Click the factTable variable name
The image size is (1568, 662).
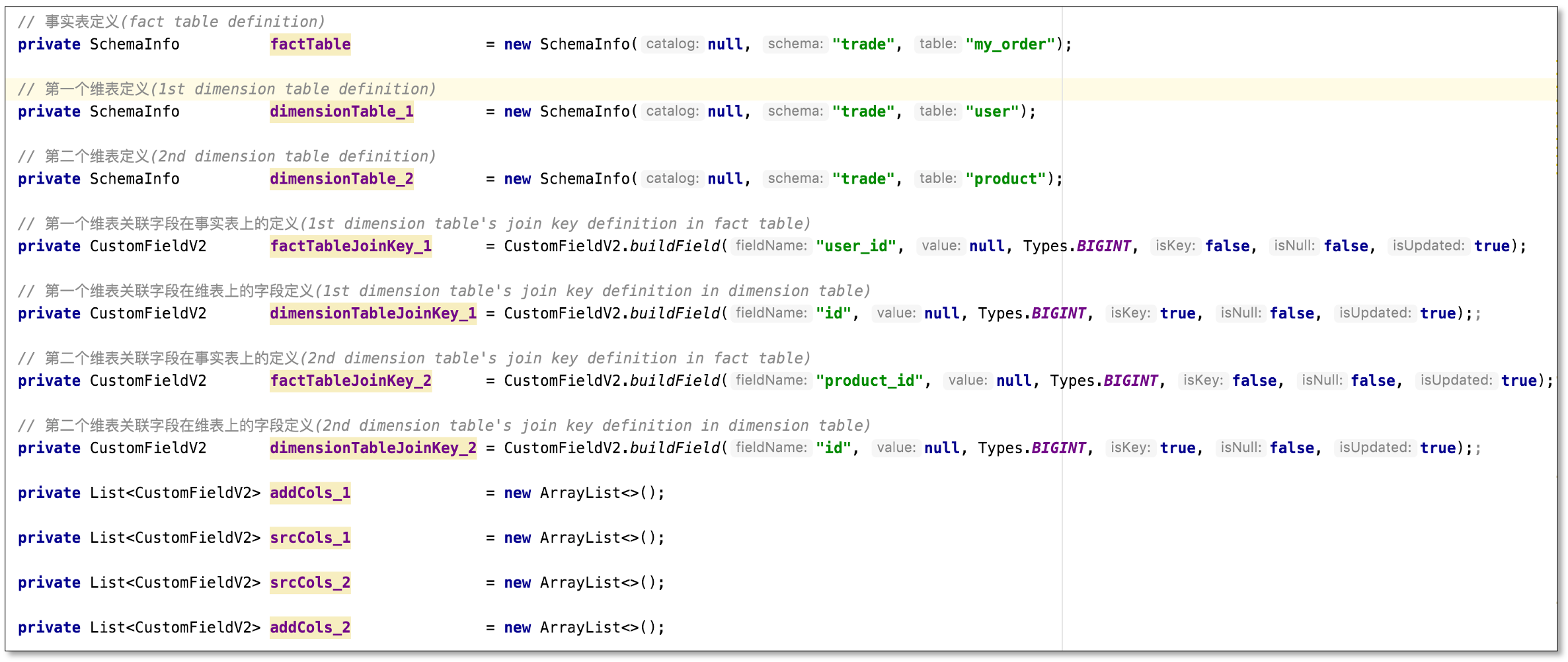pos(310,44)
